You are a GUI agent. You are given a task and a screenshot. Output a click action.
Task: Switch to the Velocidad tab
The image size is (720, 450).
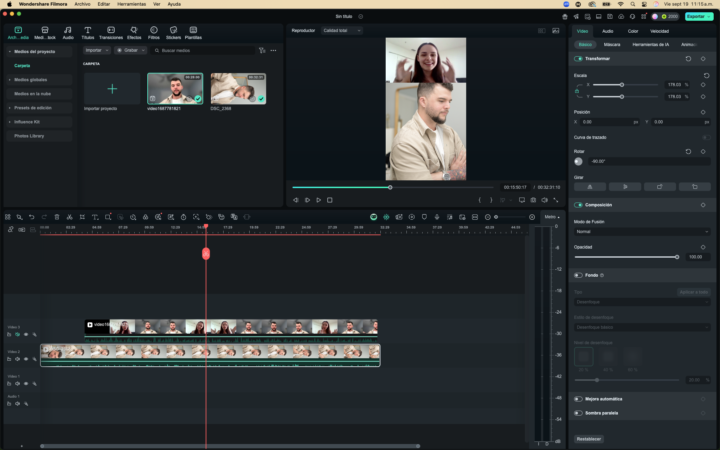pyautogui.click(x=659, y=31)
